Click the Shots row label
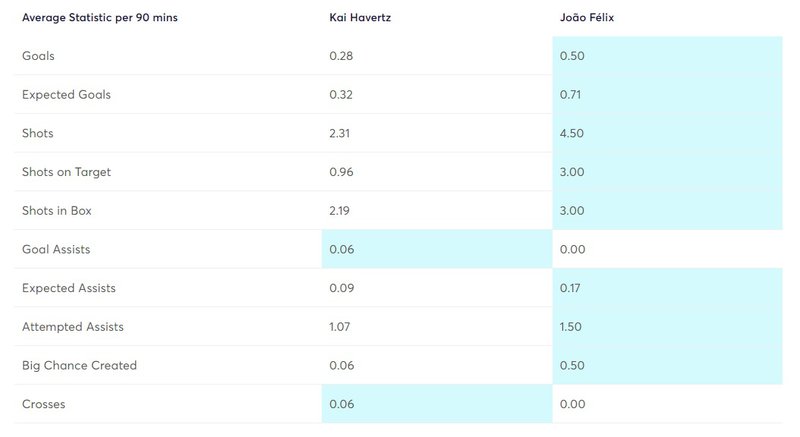 [x=38, y=133]
